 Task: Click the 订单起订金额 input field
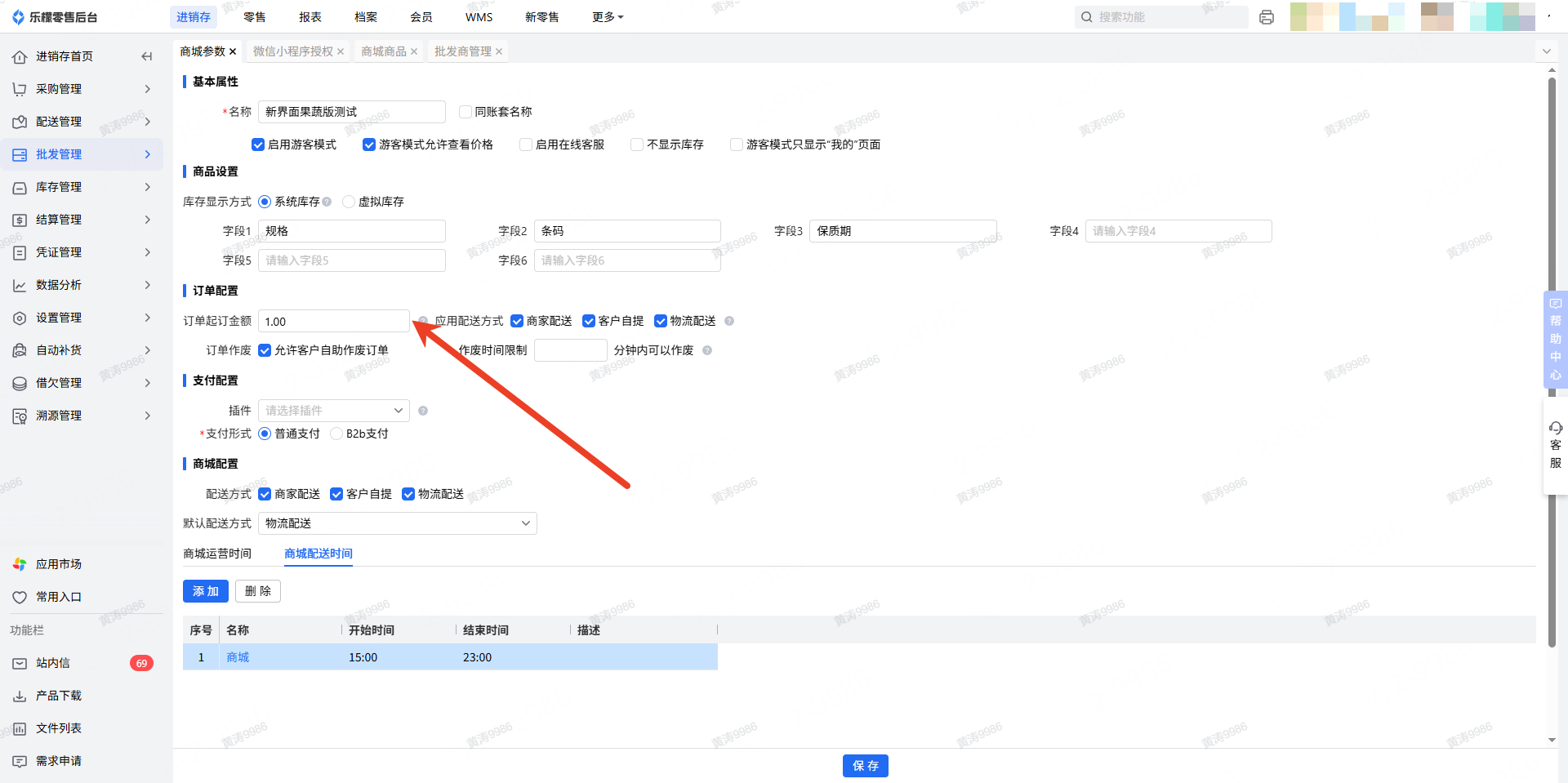[334, 321]
